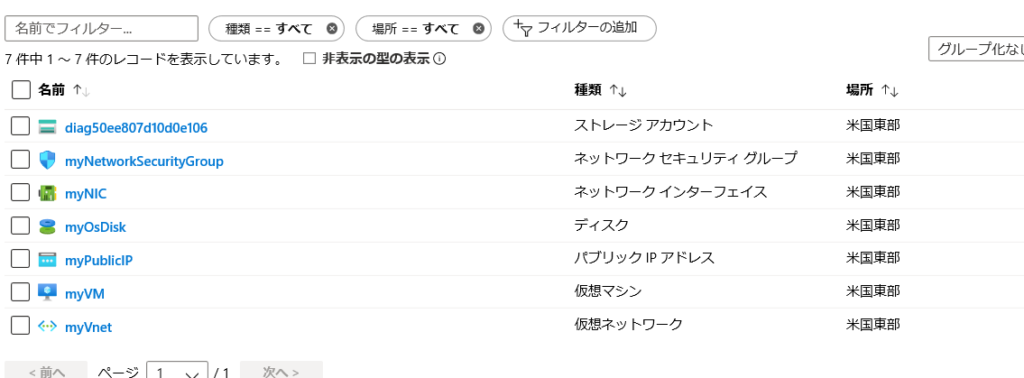Click the shield icon for myNetworkSecurityGroup
Screen dimensions: 1024x378
click(x=48, y=160)
